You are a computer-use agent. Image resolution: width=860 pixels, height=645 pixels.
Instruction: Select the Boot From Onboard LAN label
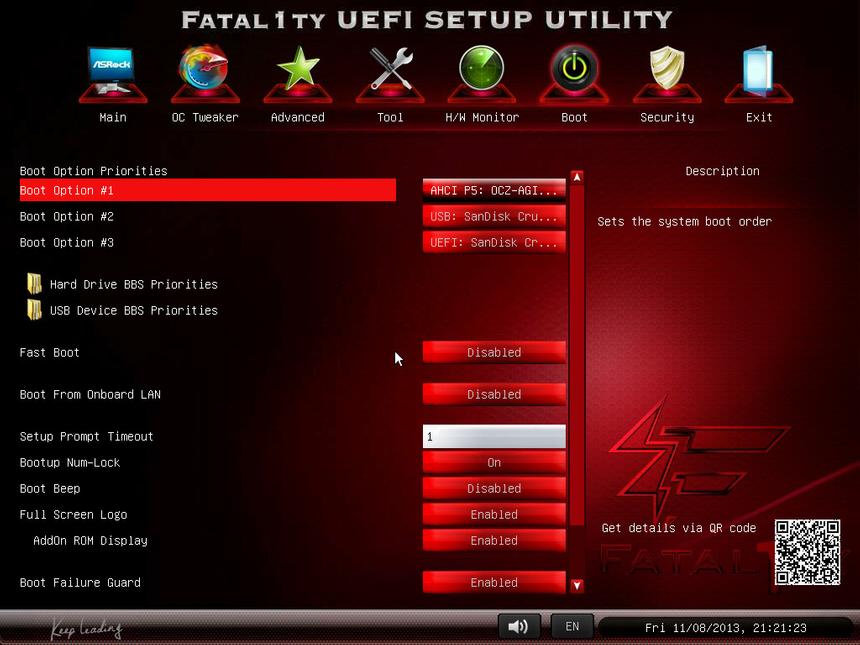click(90, 394)
